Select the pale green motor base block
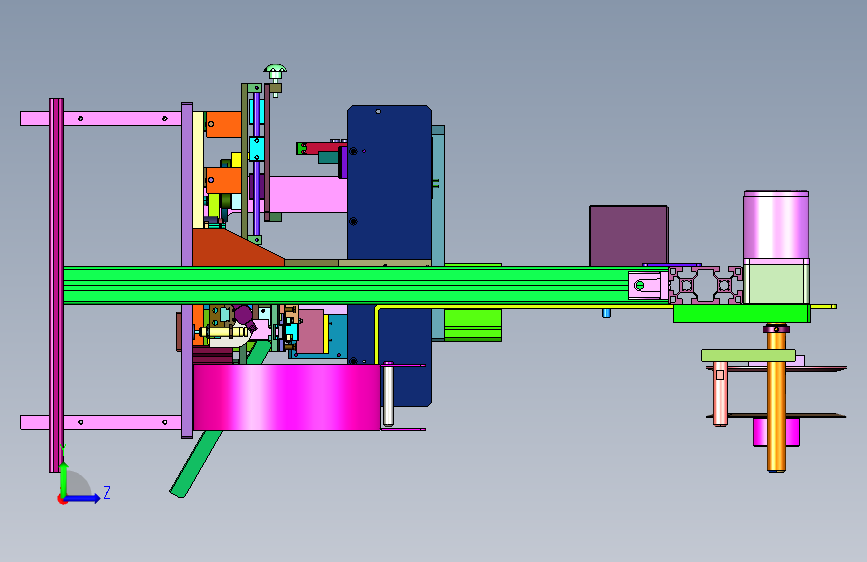This screenshot has height=562, width=867. [x=776, y=281]
